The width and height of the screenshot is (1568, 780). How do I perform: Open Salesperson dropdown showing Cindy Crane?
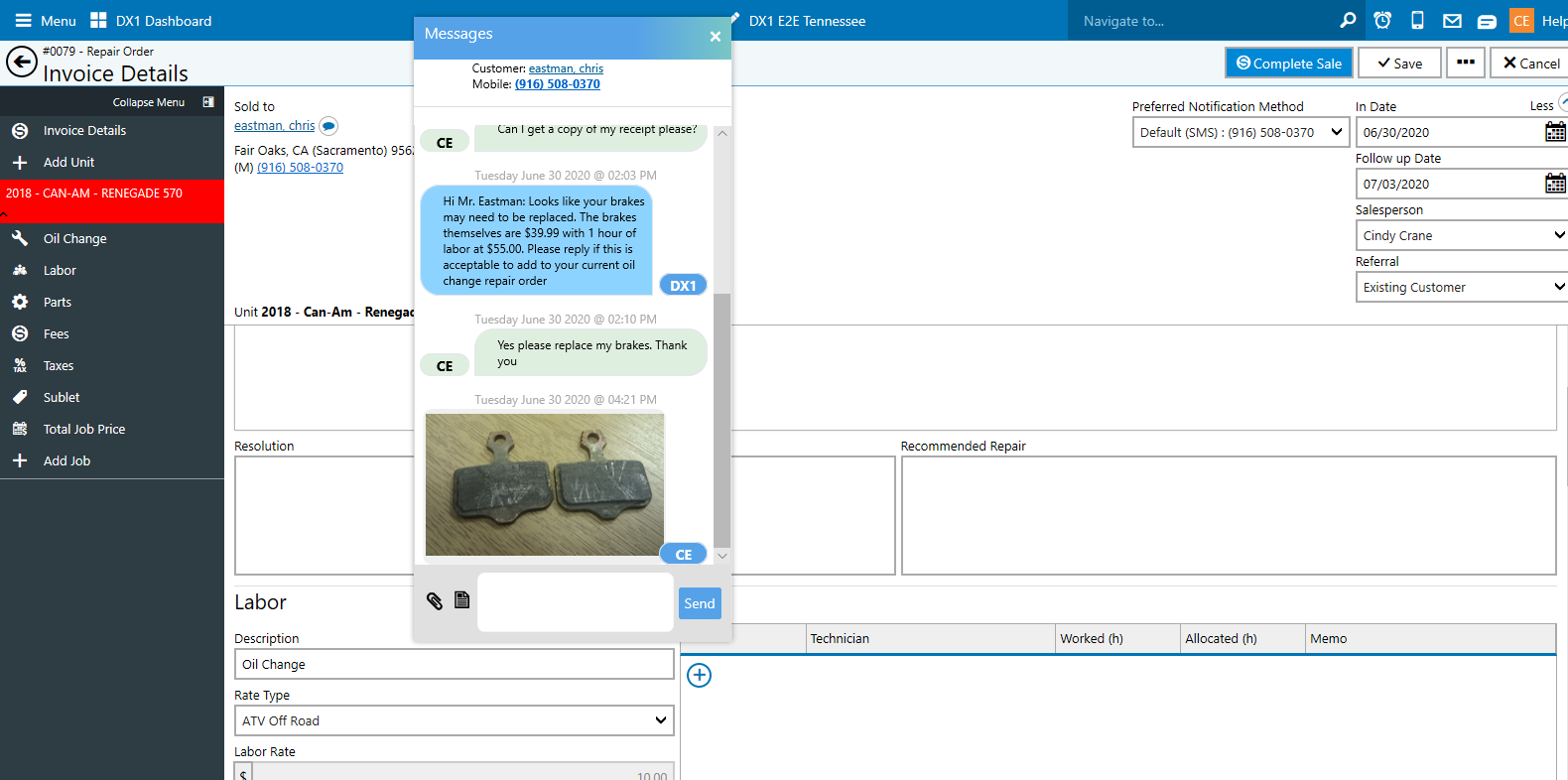tap(1462, 235)
